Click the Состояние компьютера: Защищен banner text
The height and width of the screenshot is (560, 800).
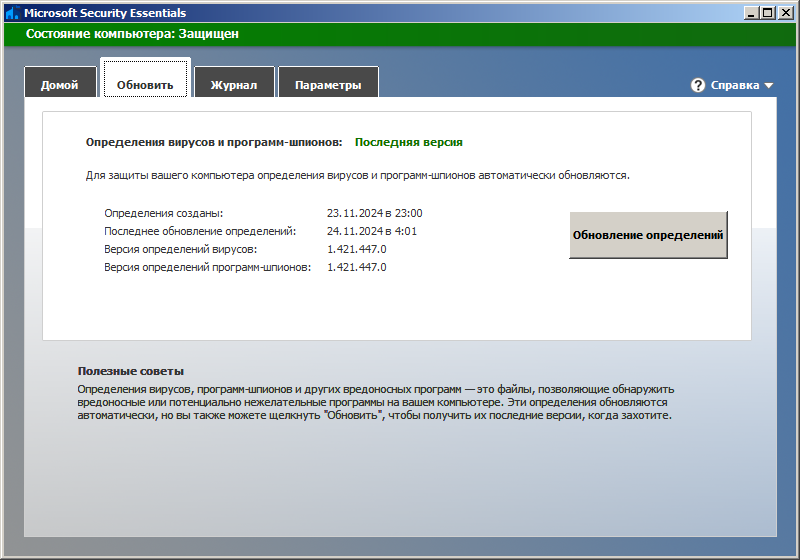coord(132,34)
